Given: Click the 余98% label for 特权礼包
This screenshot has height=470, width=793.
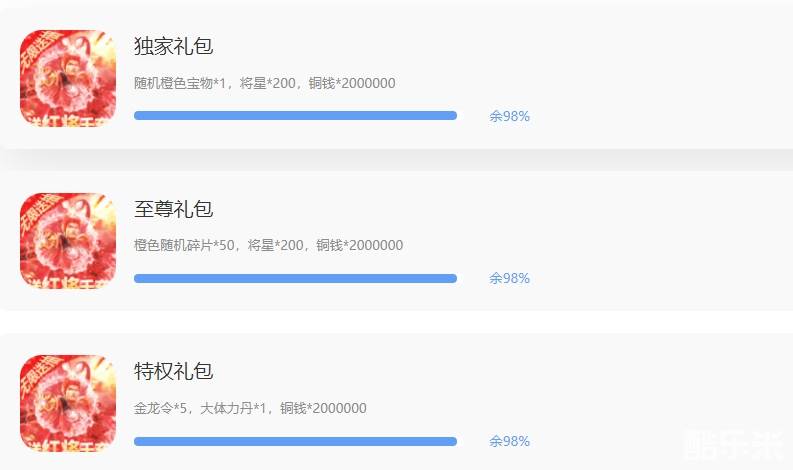Looking at the screenshot, I should point(509,441).
